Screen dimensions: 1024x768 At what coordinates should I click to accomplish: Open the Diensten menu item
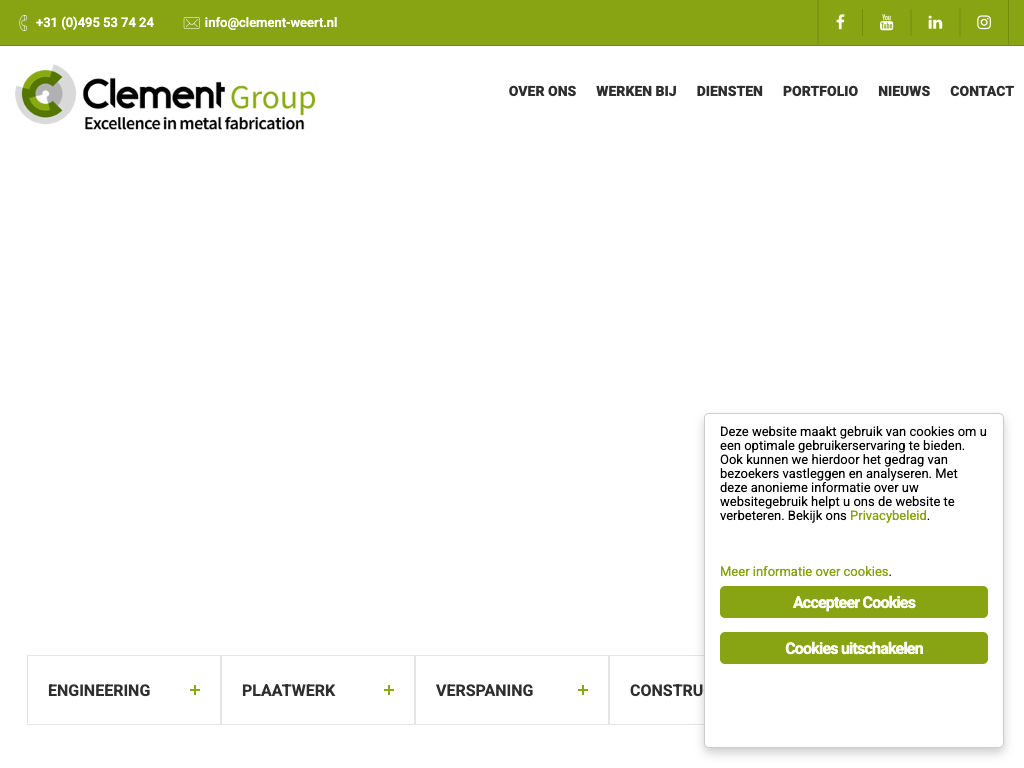729,91
